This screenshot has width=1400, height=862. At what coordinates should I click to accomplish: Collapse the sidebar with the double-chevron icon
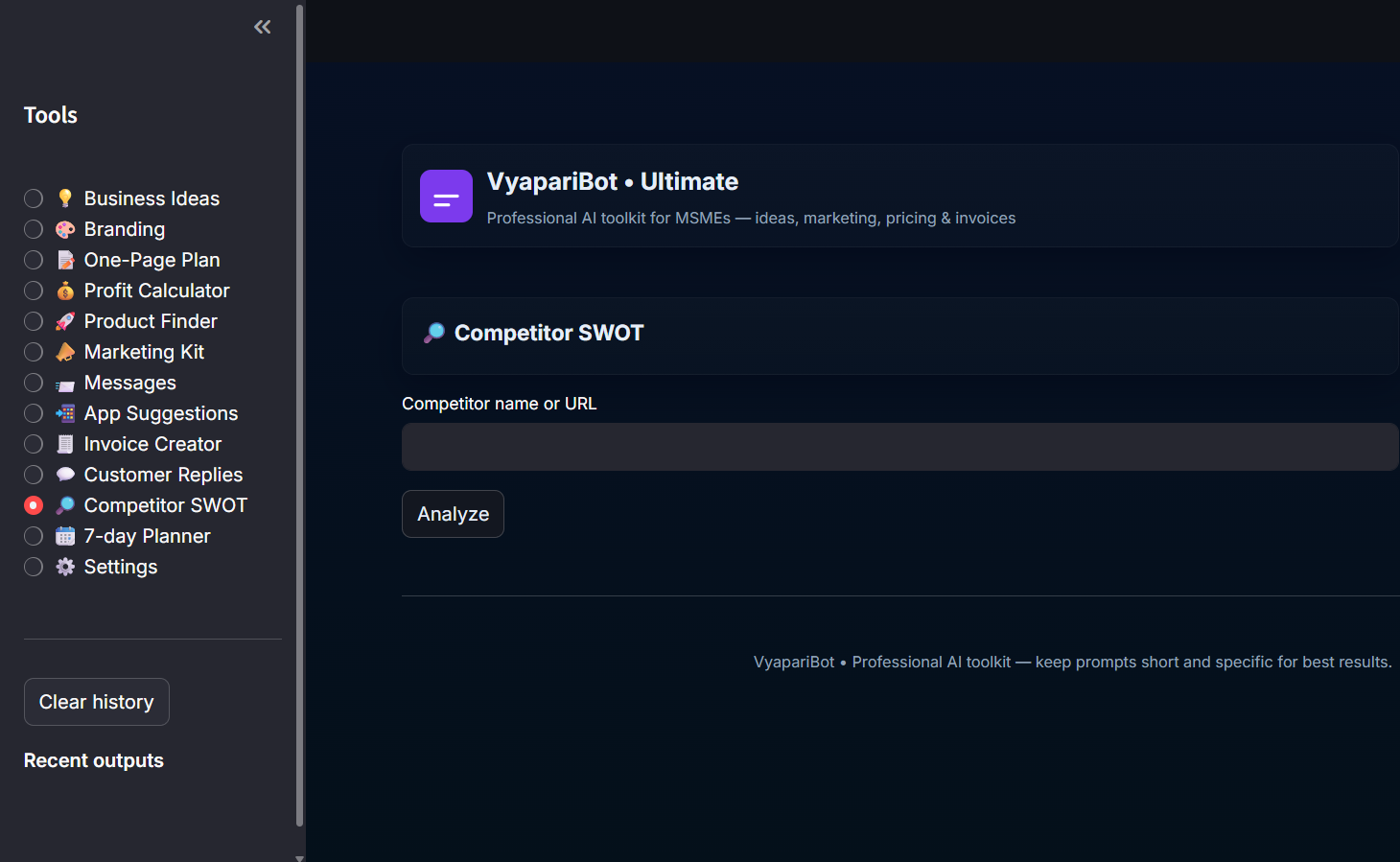[262, 27]
